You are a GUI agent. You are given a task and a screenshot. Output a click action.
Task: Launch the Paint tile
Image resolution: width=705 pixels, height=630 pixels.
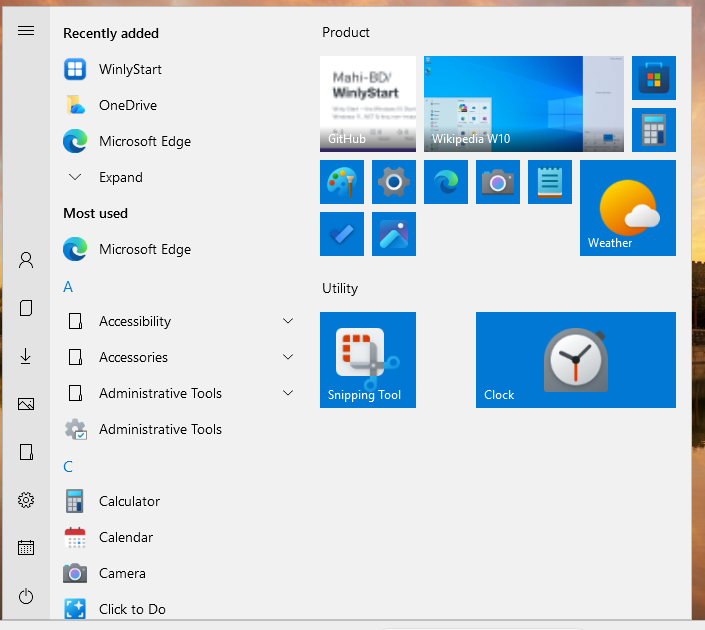pyautogui.click(x=342, y=182)
